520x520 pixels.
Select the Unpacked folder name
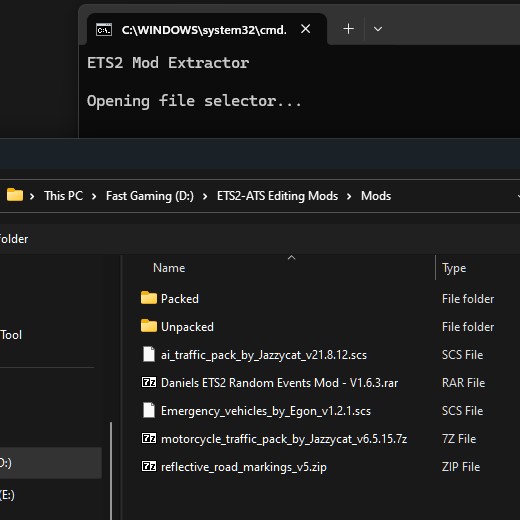pyautogui.click(x=187, y=327)
